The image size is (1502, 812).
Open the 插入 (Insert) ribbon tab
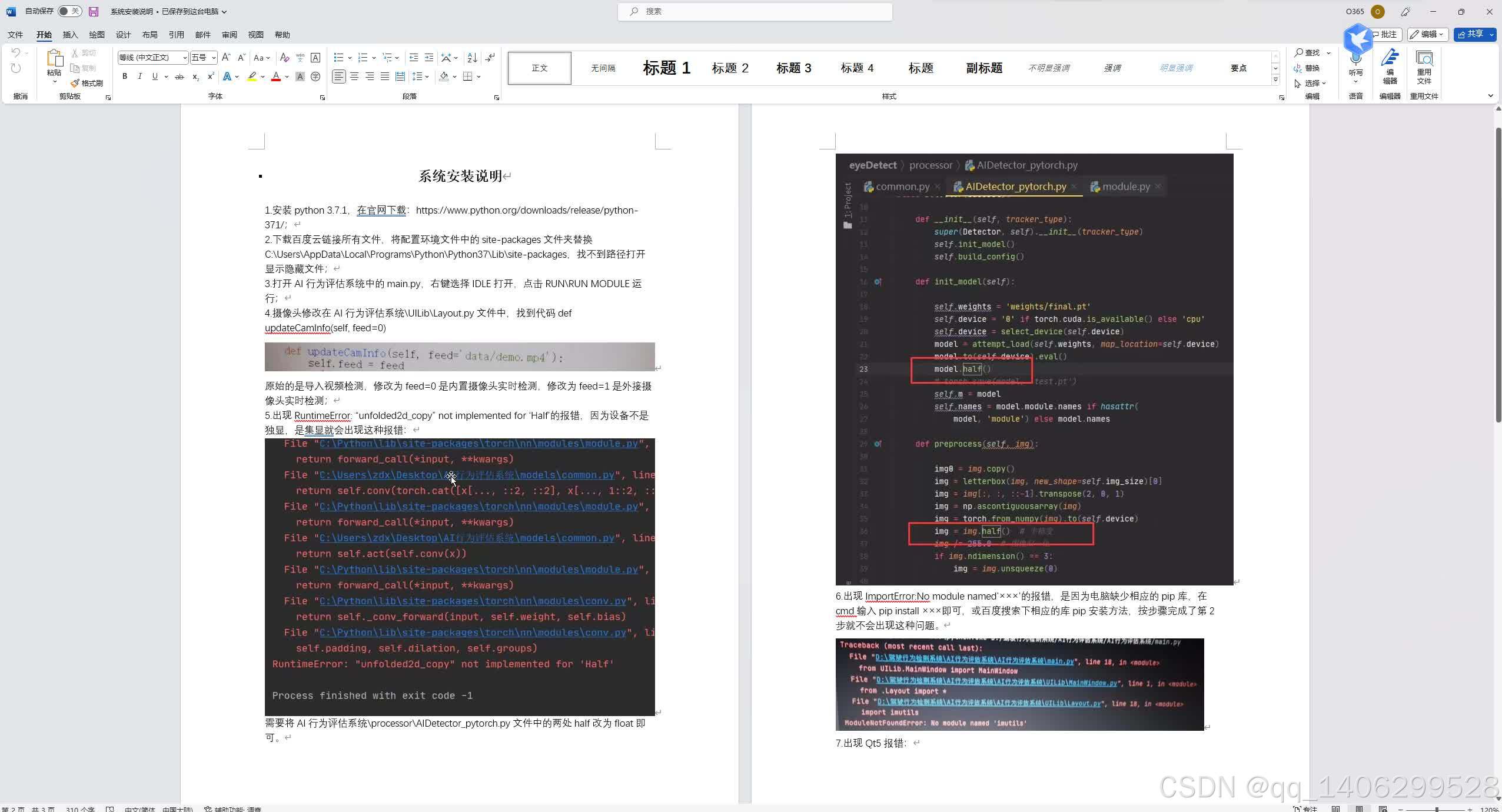tap(70, 35)
